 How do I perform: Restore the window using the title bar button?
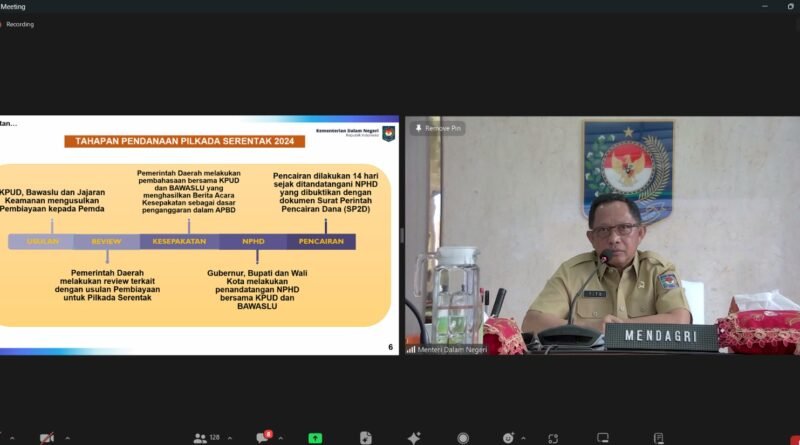coord(790,6)
